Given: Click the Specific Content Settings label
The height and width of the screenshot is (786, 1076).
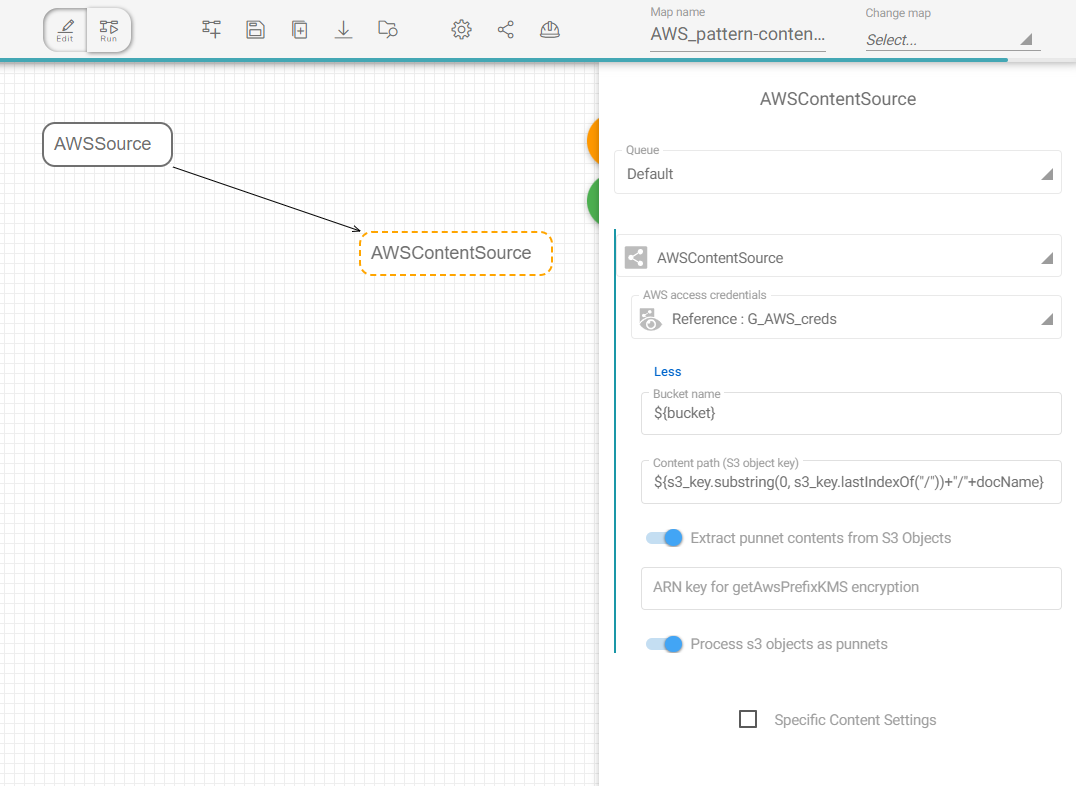Looking at the screenshot, I should [855, 720].
